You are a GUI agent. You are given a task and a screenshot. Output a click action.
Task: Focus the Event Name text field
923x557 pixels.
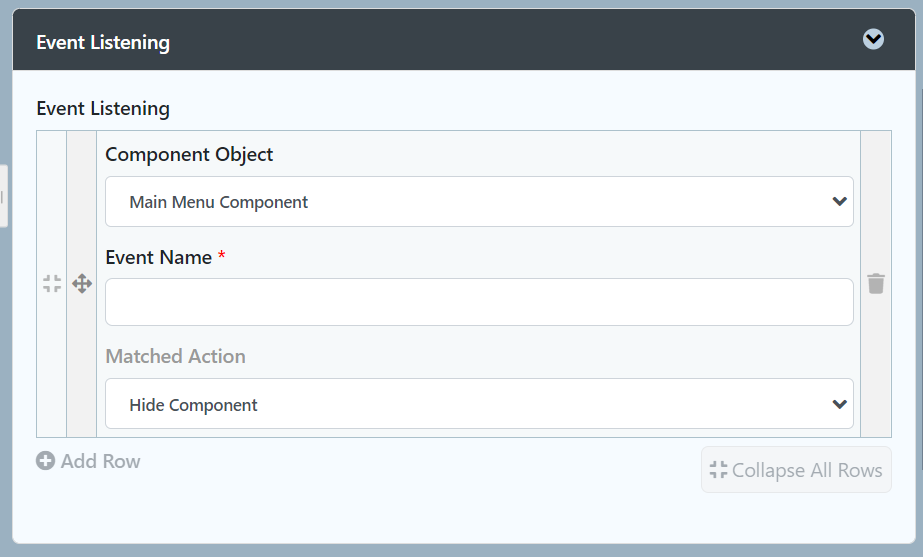point(479,302)
